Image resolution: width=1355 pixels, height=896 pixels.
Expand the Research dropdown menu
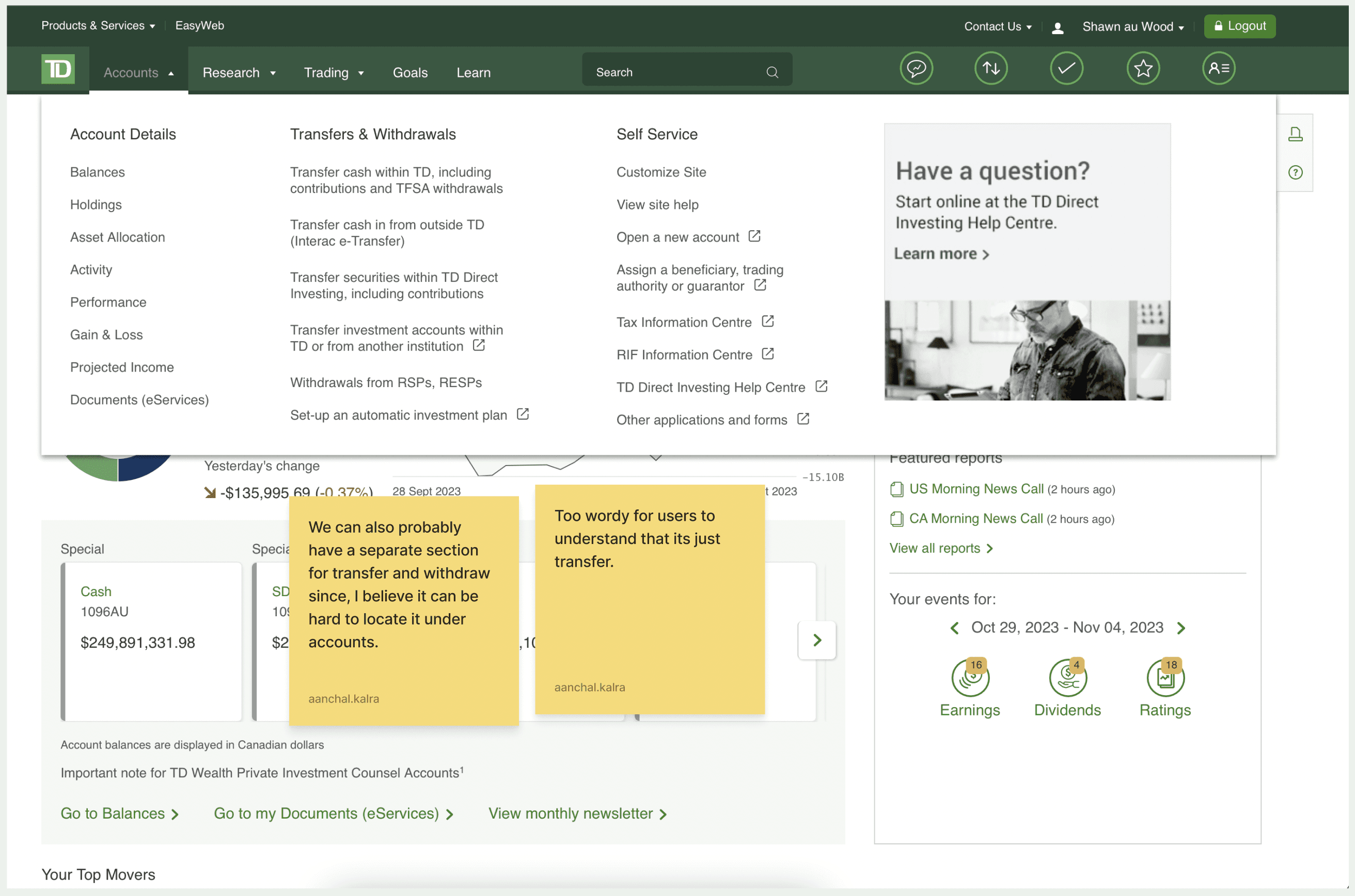(239, 73)
